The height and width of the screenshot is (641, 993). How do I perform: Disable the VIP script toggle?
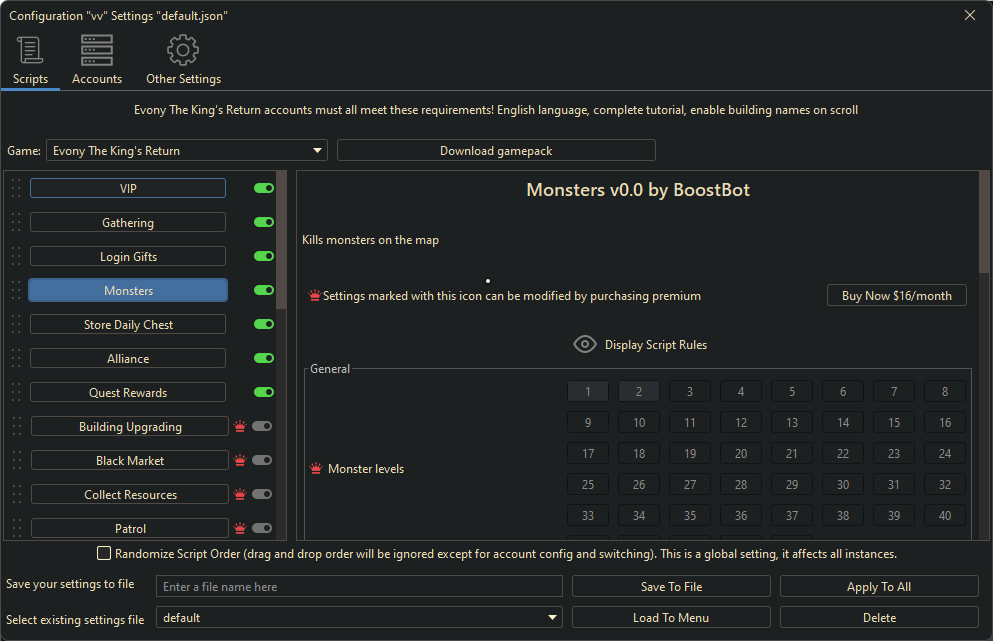(264, 188)
